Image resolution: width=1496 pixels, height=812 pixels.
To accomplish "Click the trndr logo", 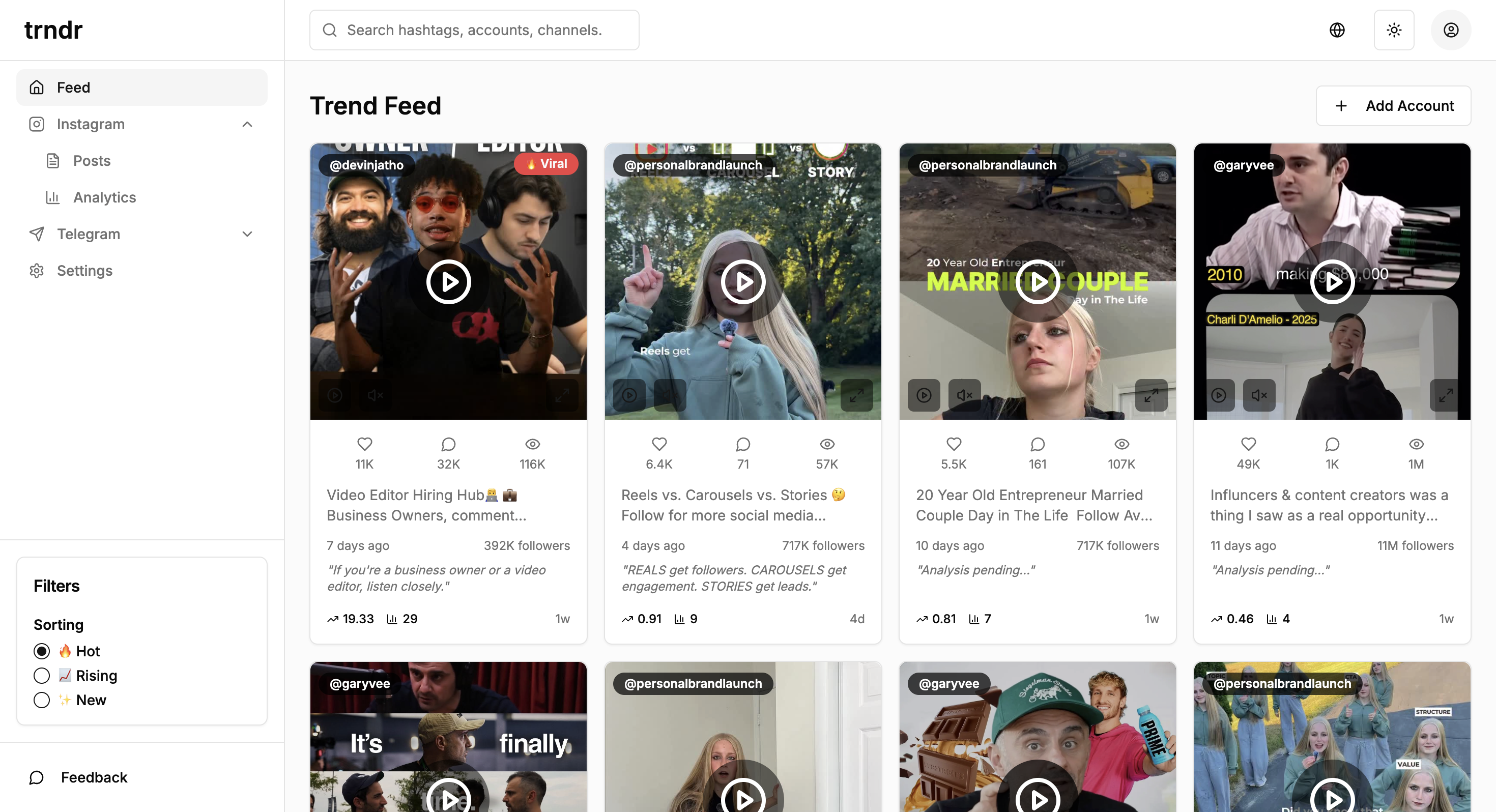I will [x=53, y=30].
